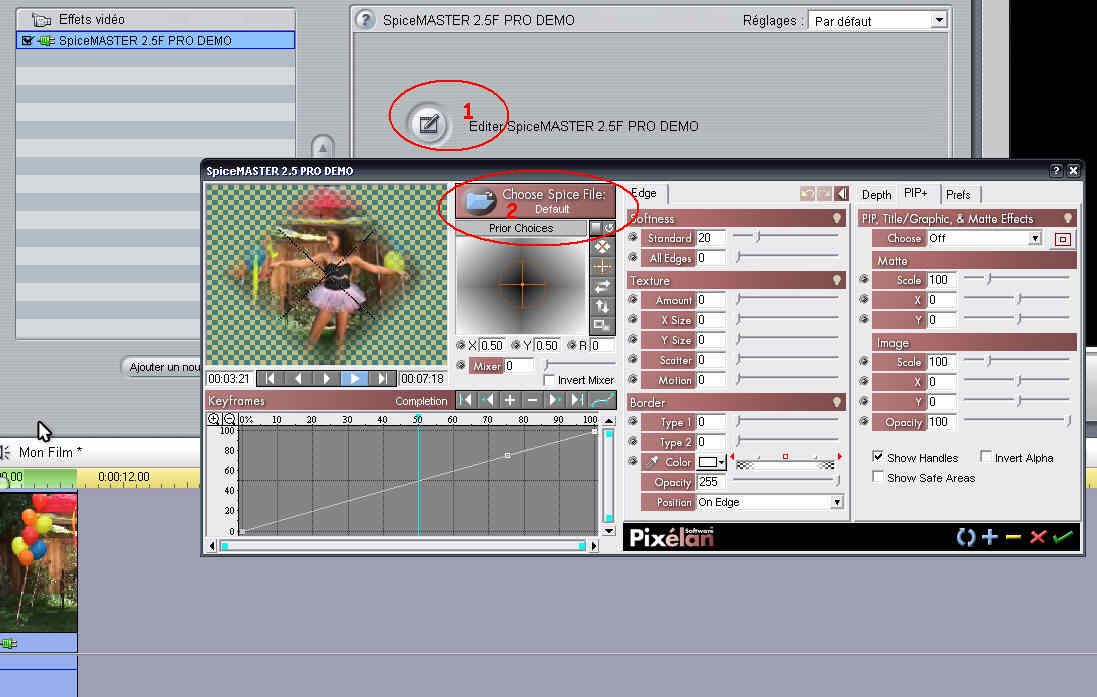Add a keyframe with the plus icon
Viewport: 1097px width, 697px height.
[510, 400]
